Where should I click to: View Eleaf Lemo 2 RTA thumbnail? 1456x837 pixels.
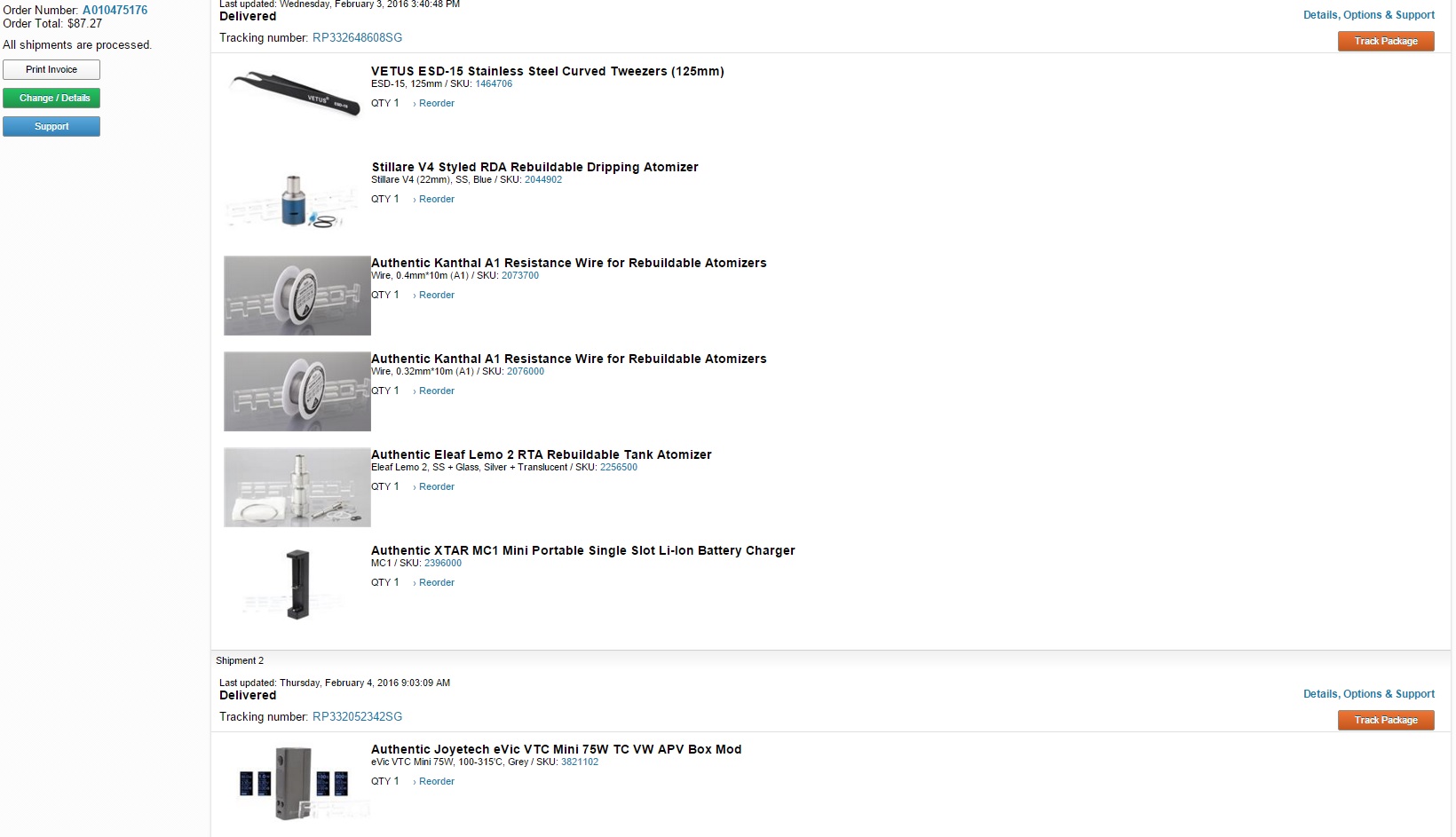pyautogui.click(x=297, y=487)
